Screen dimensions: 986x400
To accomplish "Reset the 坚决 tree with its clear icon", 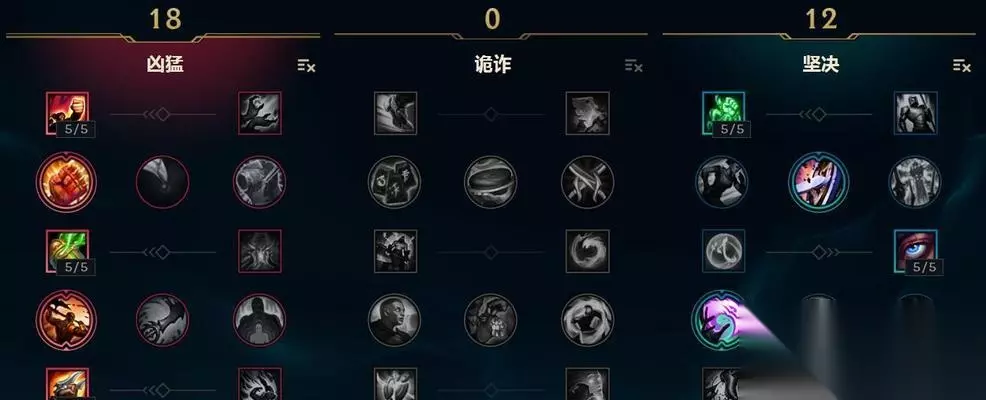I will click(962, 65).
